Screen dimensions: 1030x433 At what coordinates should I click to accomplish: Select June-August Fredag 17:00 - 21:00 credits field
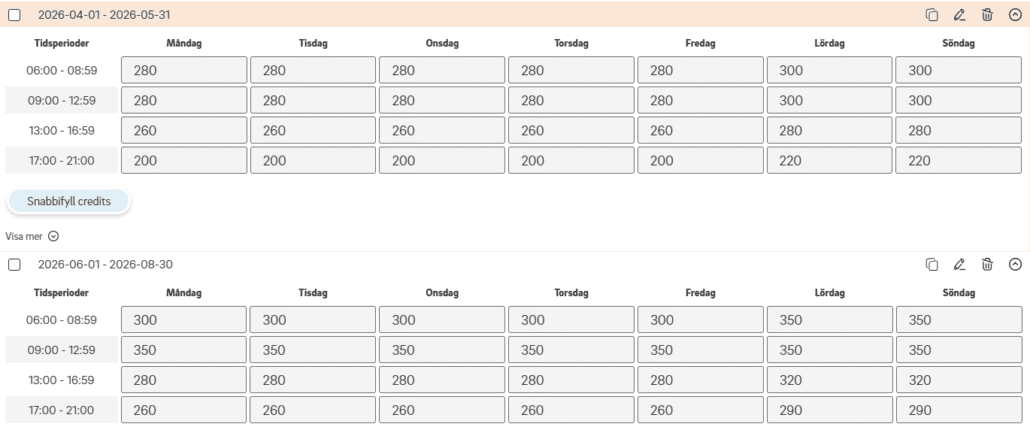700,410
